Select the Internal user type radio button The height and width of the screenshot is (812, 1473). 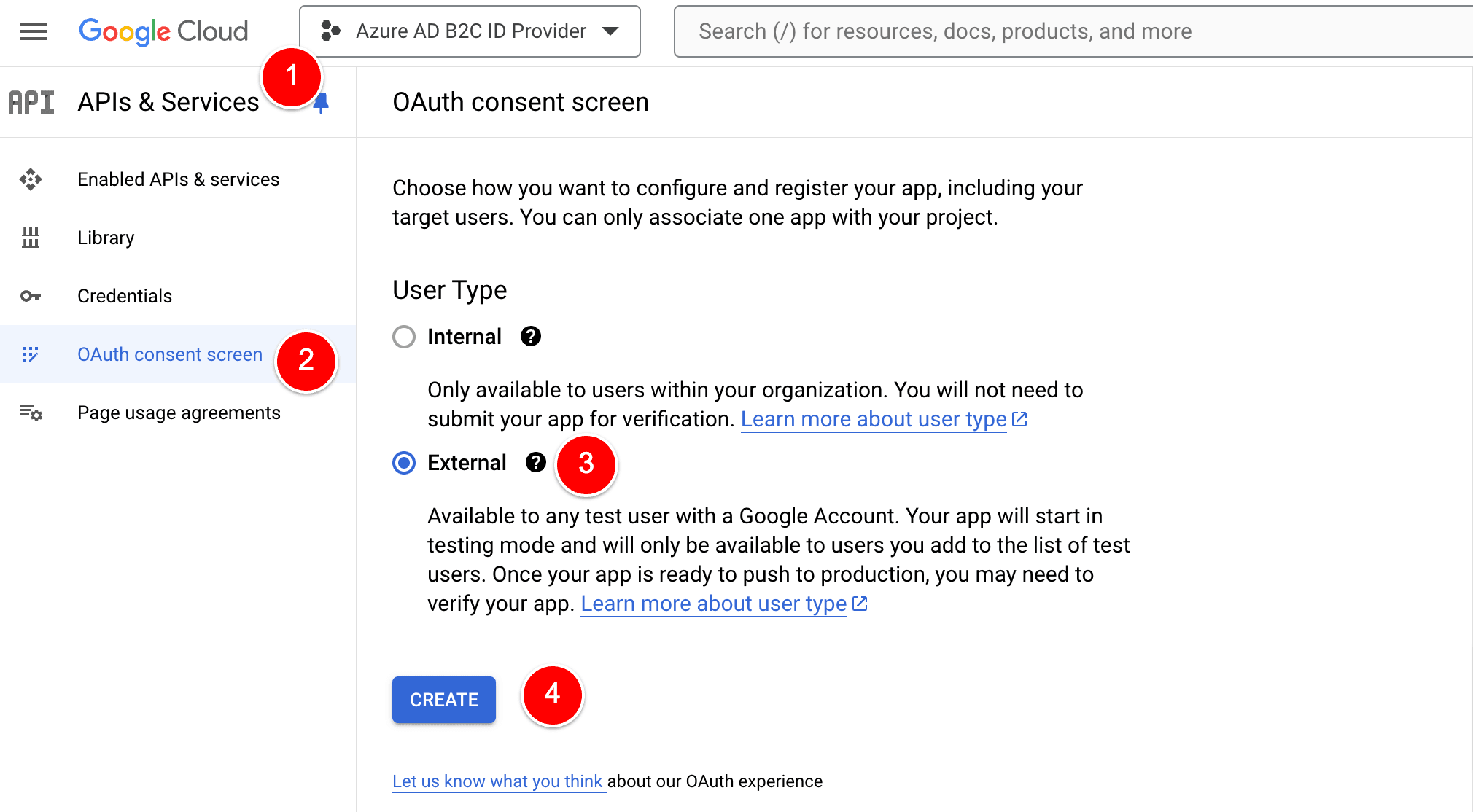404,337
